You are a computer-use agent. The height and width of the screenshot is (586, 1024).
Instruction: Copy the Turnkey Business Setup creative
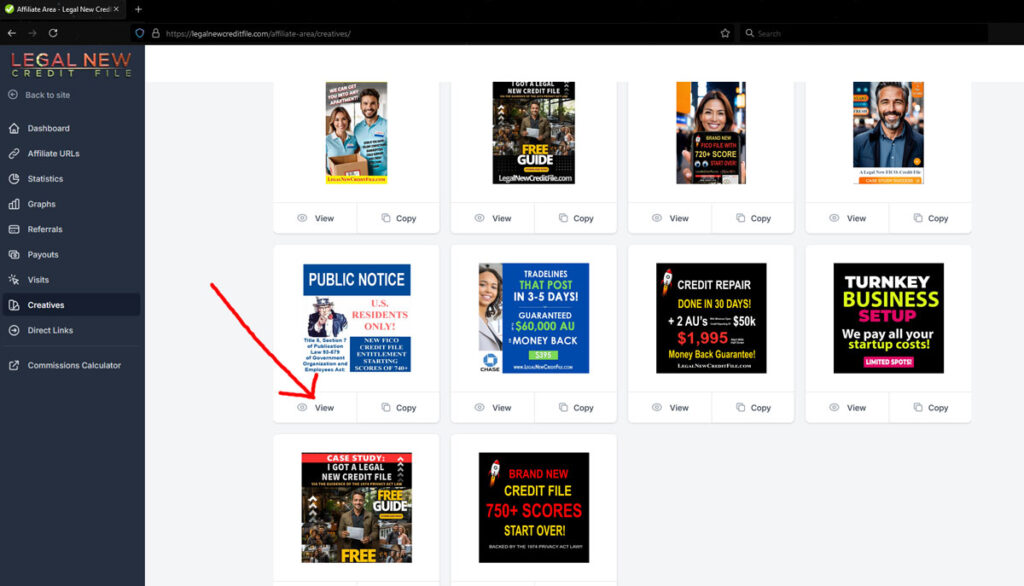(929, 408)
